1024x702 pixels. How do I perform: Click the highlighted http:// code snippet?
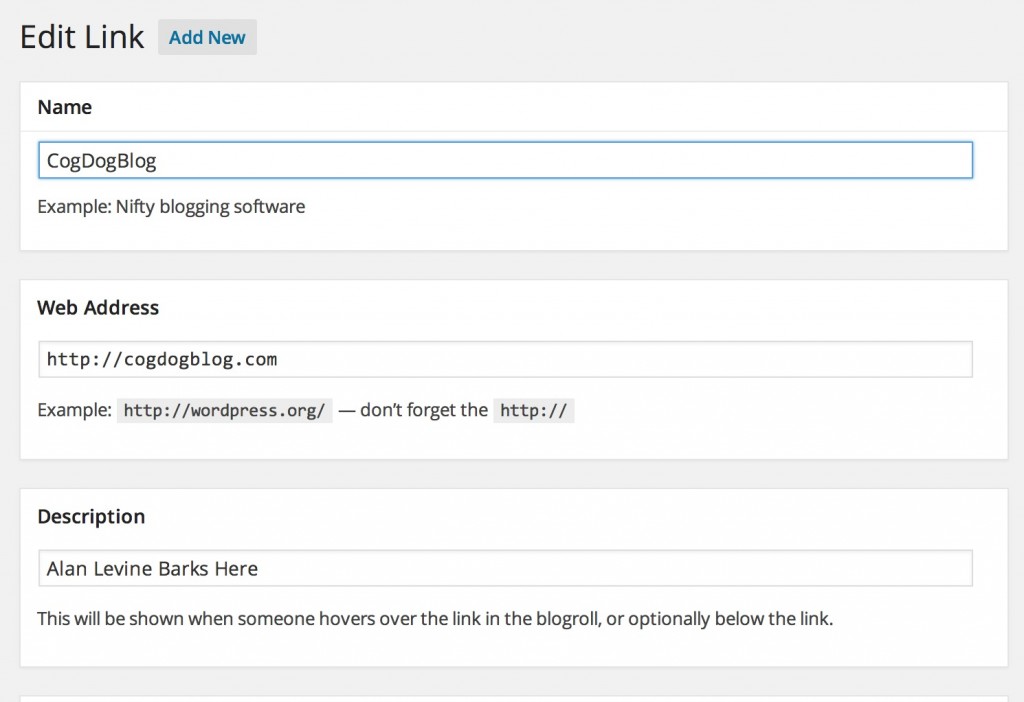point(533,410)
